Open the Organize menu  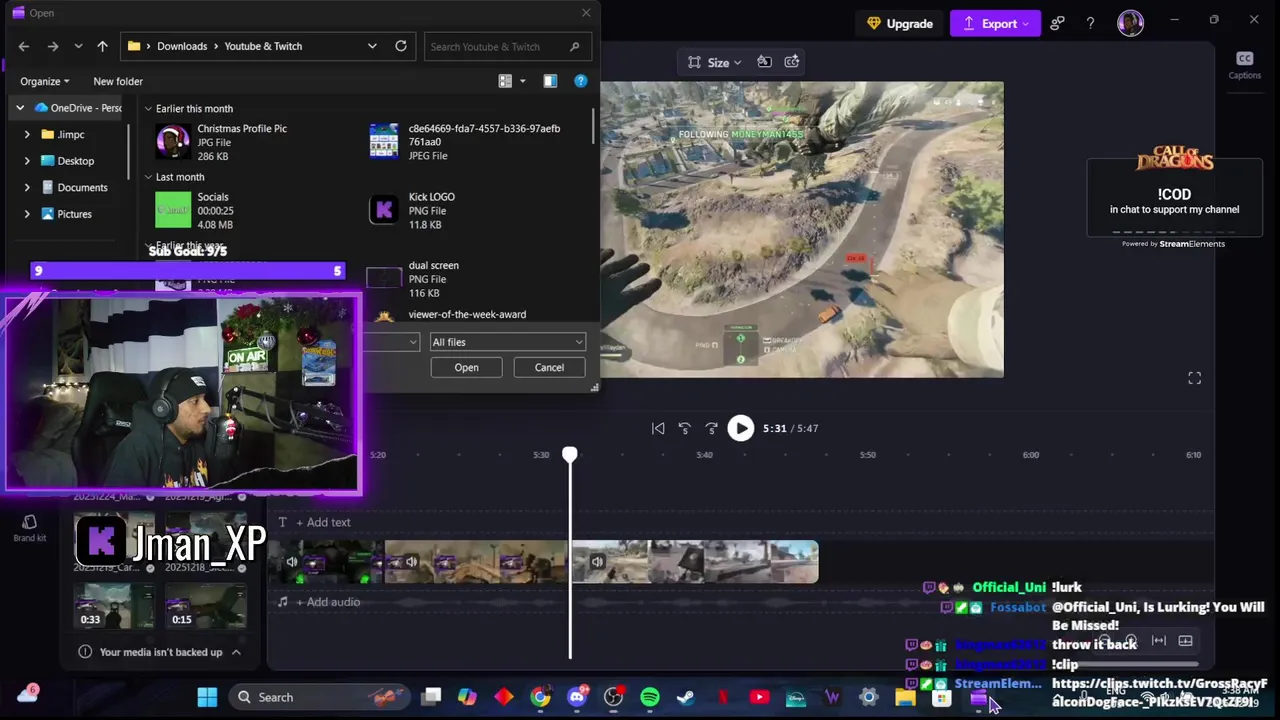pyautogui.click(x=45, y=81)
